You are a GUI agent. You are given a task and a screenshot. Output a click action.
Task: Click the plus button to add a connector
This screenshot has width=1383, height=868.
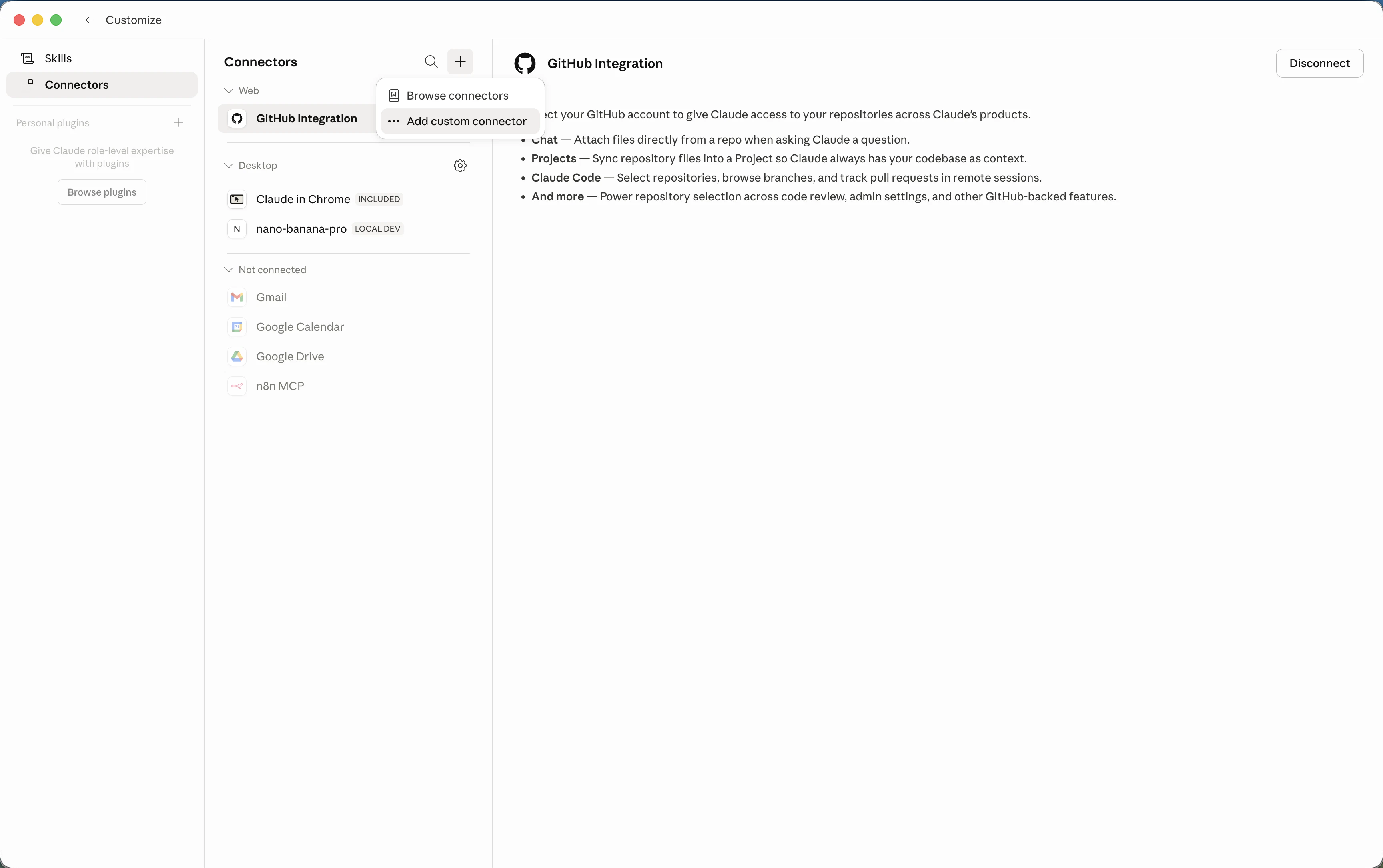pos(460,62)
